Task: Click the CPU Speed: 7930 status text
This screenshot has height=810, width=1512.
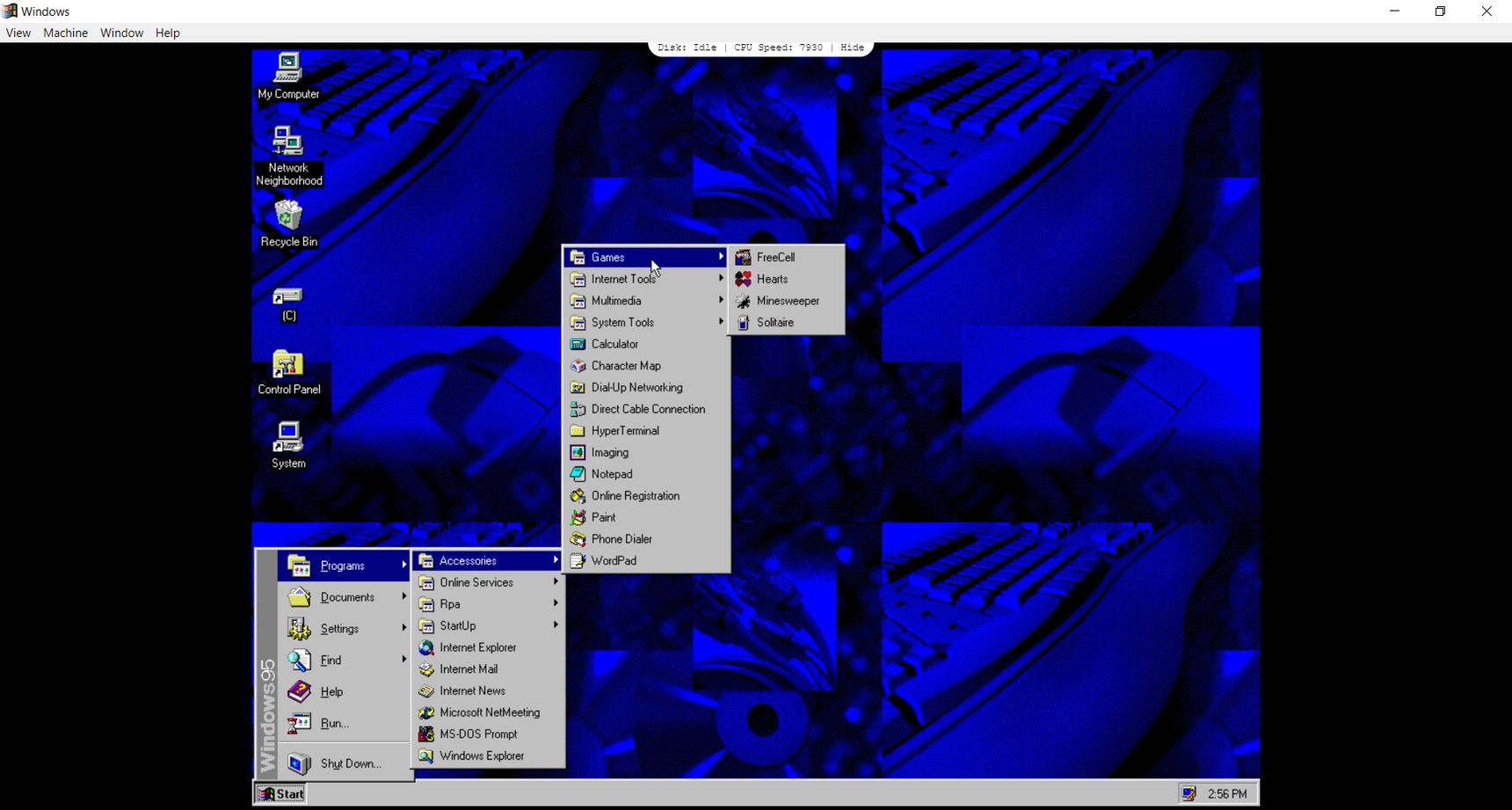Action: 778,47
